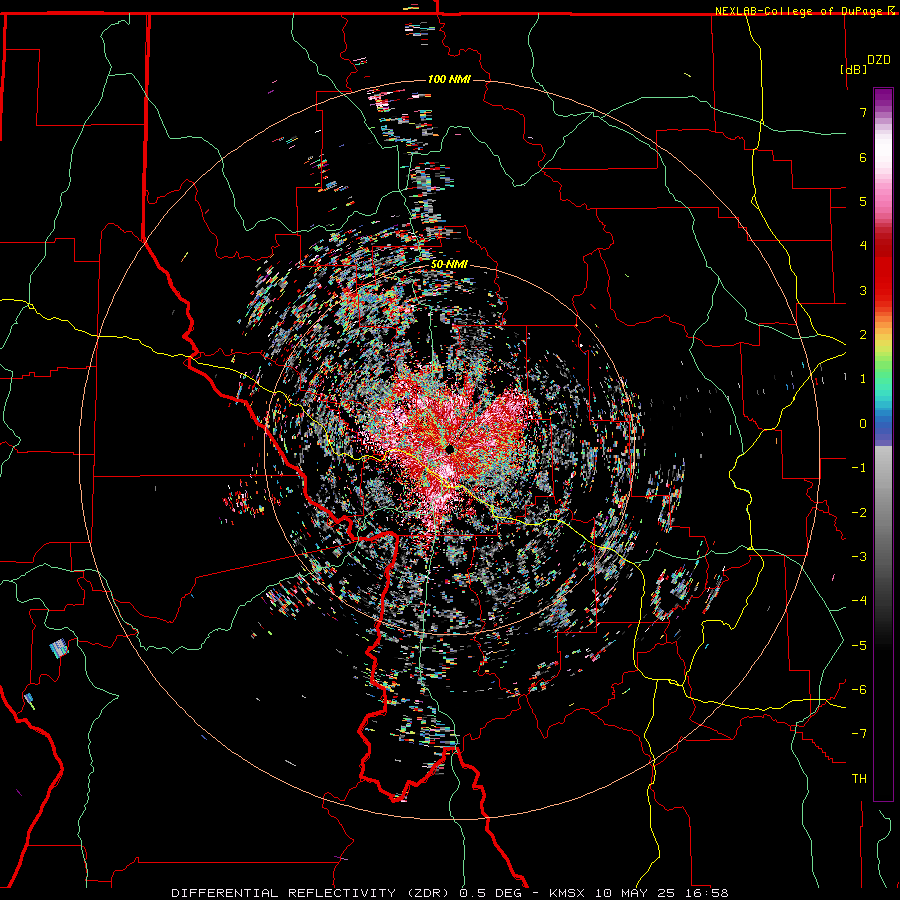Viewport: 900px width, 900px height.
Task: Click the 4 value on the scale
Action: click(x=863, y=246)
